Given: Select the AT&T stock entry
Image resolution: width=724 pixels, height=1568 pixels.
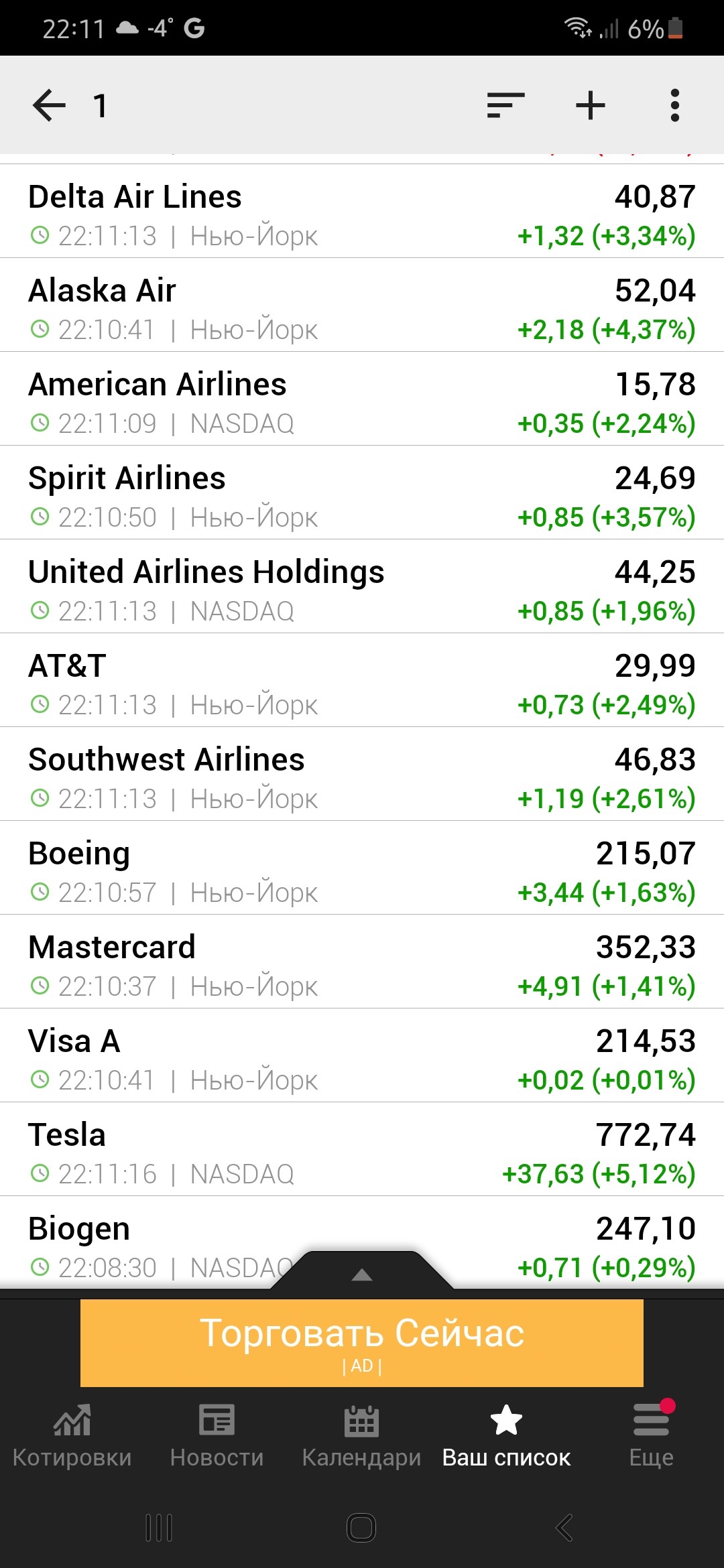Looking at the screenshot, I should (362, 681).
